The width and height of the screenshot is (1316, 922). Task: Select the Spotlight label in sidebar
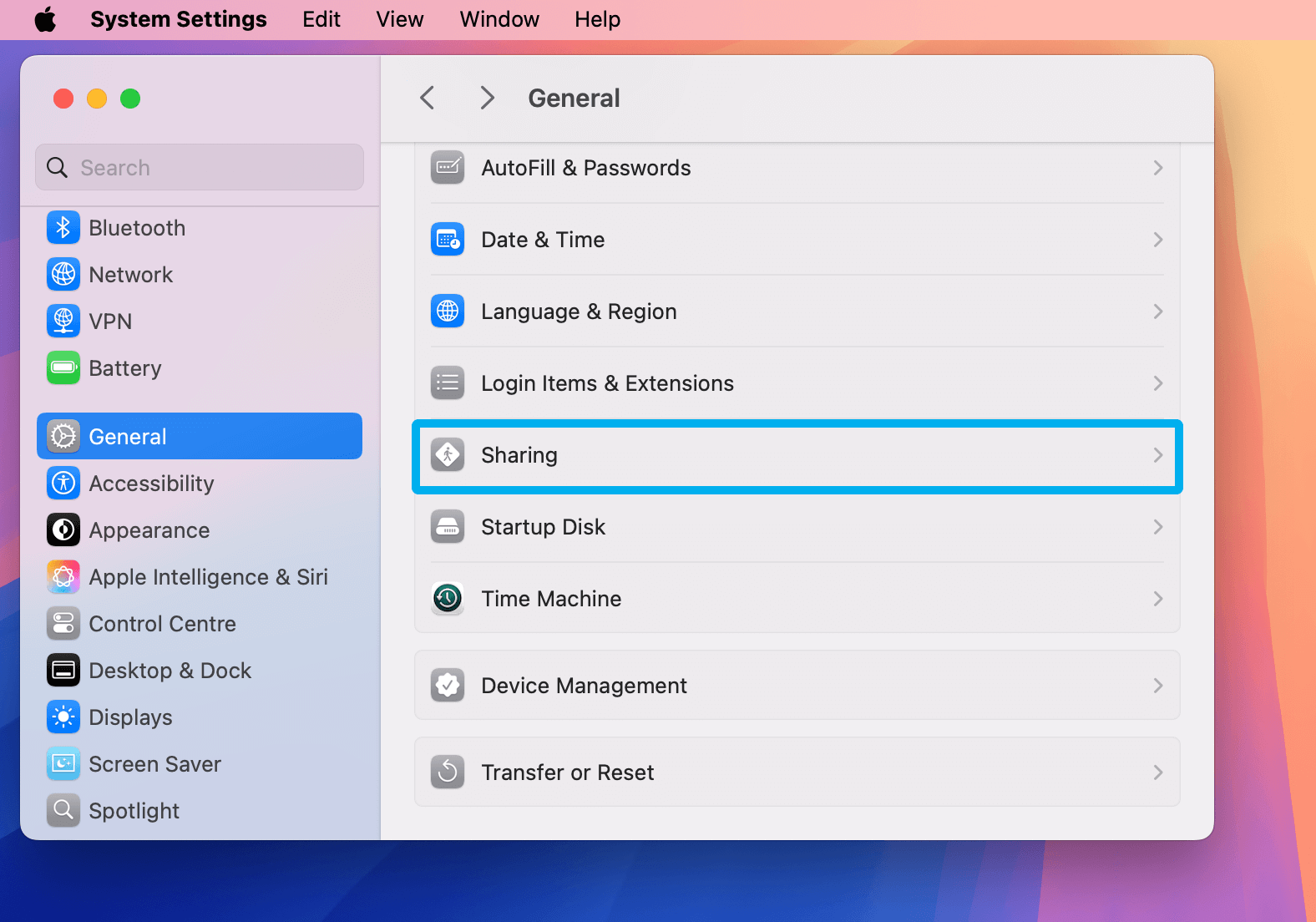pos(134,811)
